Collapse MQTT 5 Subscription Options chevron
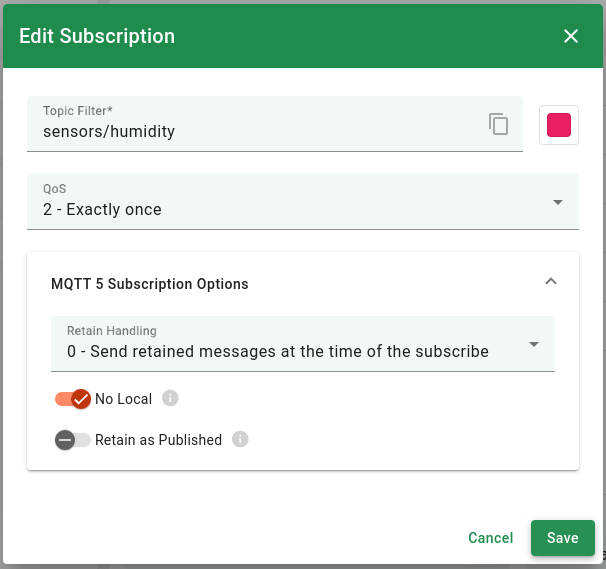Viewport: 606px width, 569px height. click(x=550, y=282)
